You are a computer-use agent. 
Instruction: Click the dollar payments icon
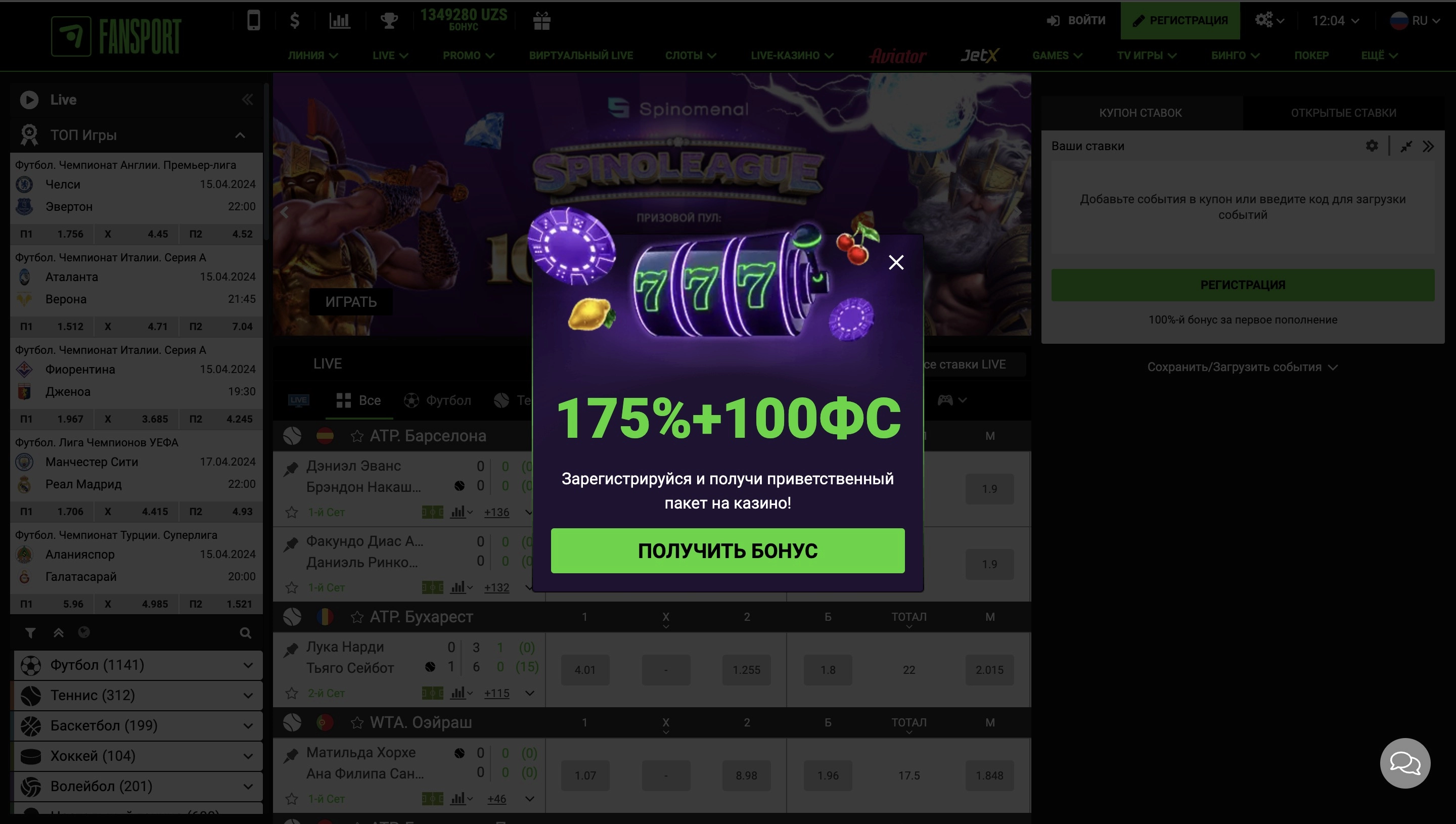pos(294,21)
